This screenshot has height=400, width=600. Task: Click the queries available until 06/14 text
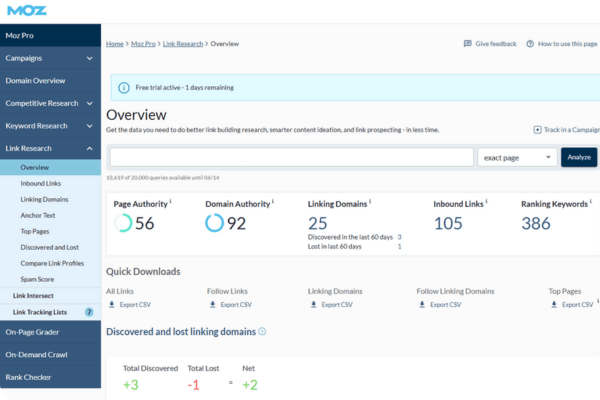[163, 178]
